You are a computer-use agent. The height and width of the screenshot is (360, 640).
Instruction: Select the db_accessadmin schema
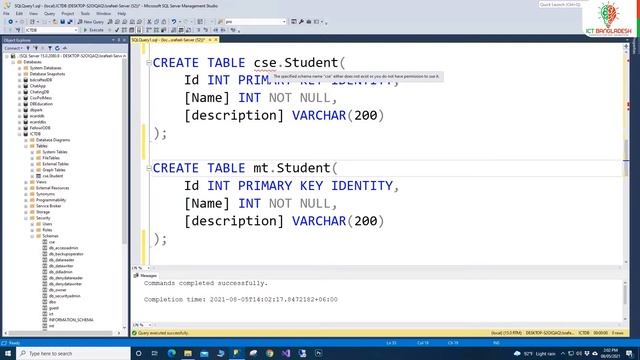tap(63, 248)
